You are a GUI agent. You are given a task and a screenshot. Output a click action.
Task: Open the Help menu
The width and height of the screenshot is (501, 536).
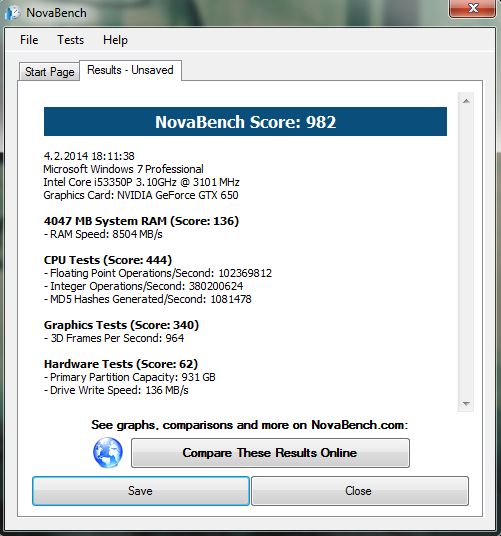pos(116,40)
